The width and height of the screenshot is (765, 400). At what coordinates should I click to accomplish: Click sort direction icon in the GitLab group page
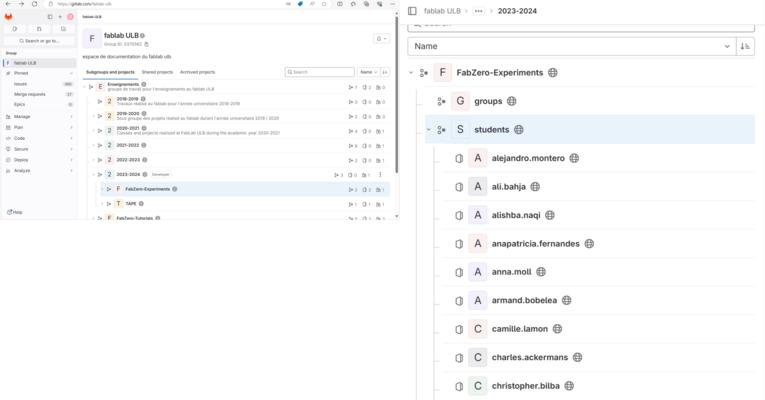point(385,72)
